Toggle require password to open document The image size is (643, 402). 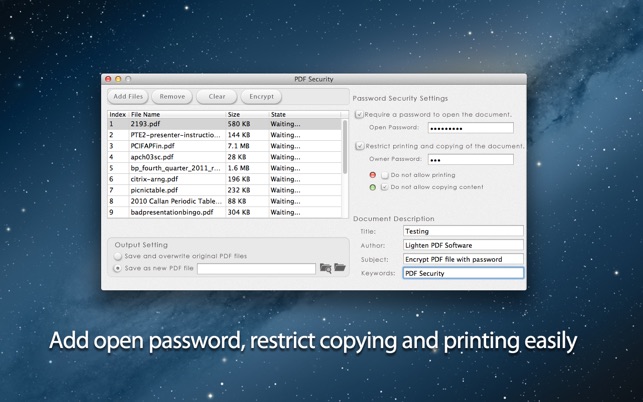[360, 115]
